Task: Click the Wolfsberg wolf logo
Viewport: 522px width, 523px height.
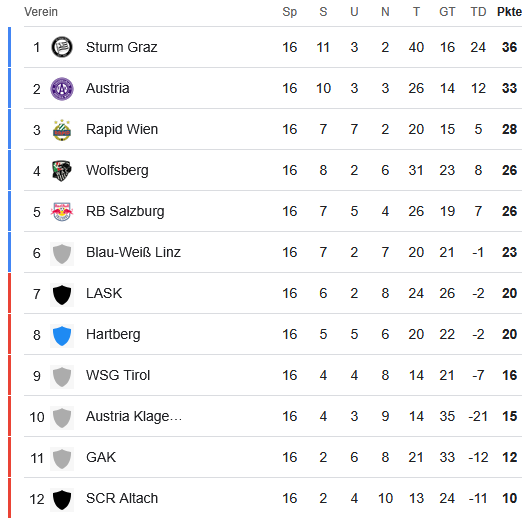Action: click(x=62, y=171)
